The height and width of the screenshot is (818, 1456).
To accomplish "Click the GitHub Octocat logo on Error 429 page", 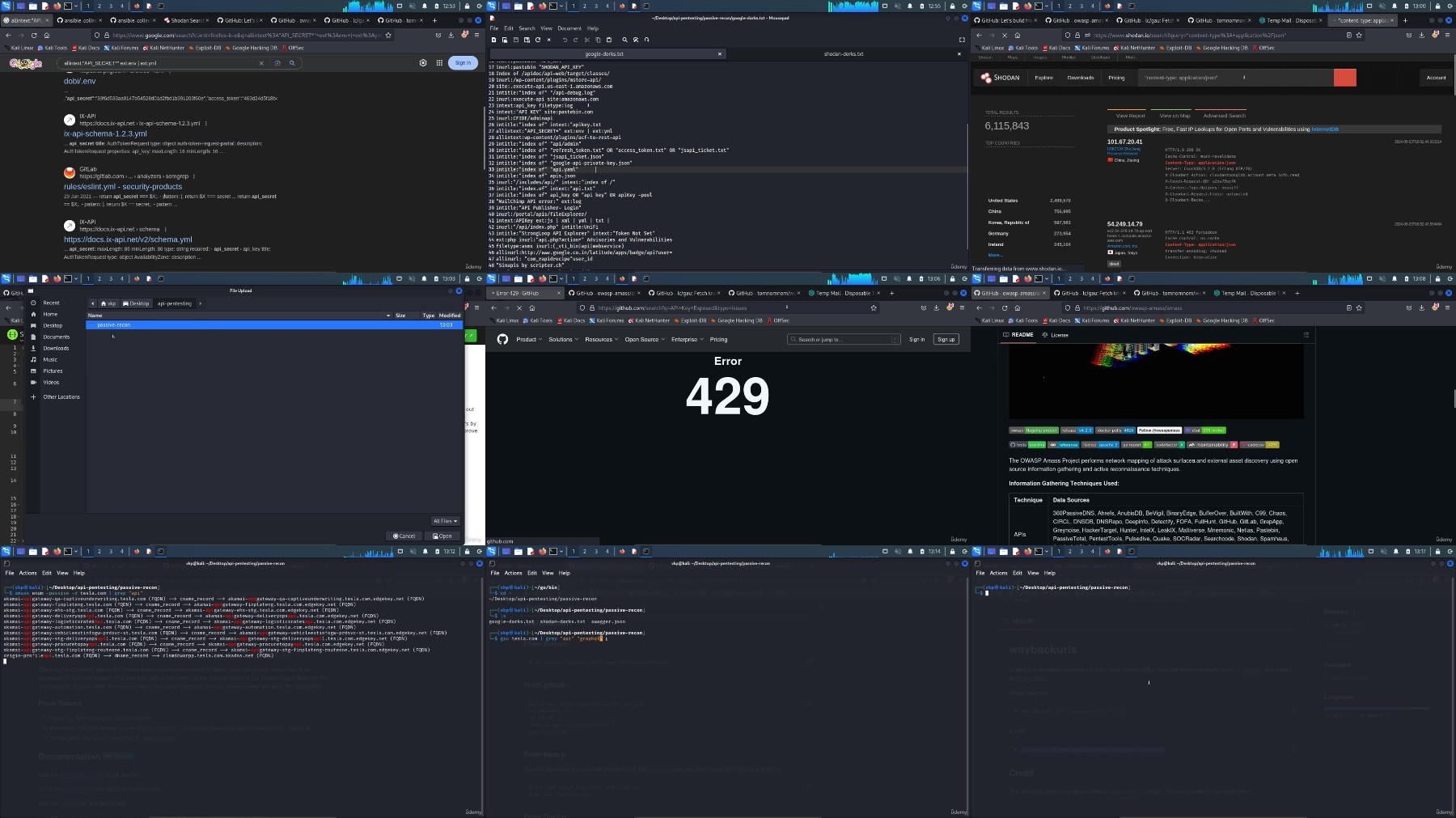I will 502,339.
